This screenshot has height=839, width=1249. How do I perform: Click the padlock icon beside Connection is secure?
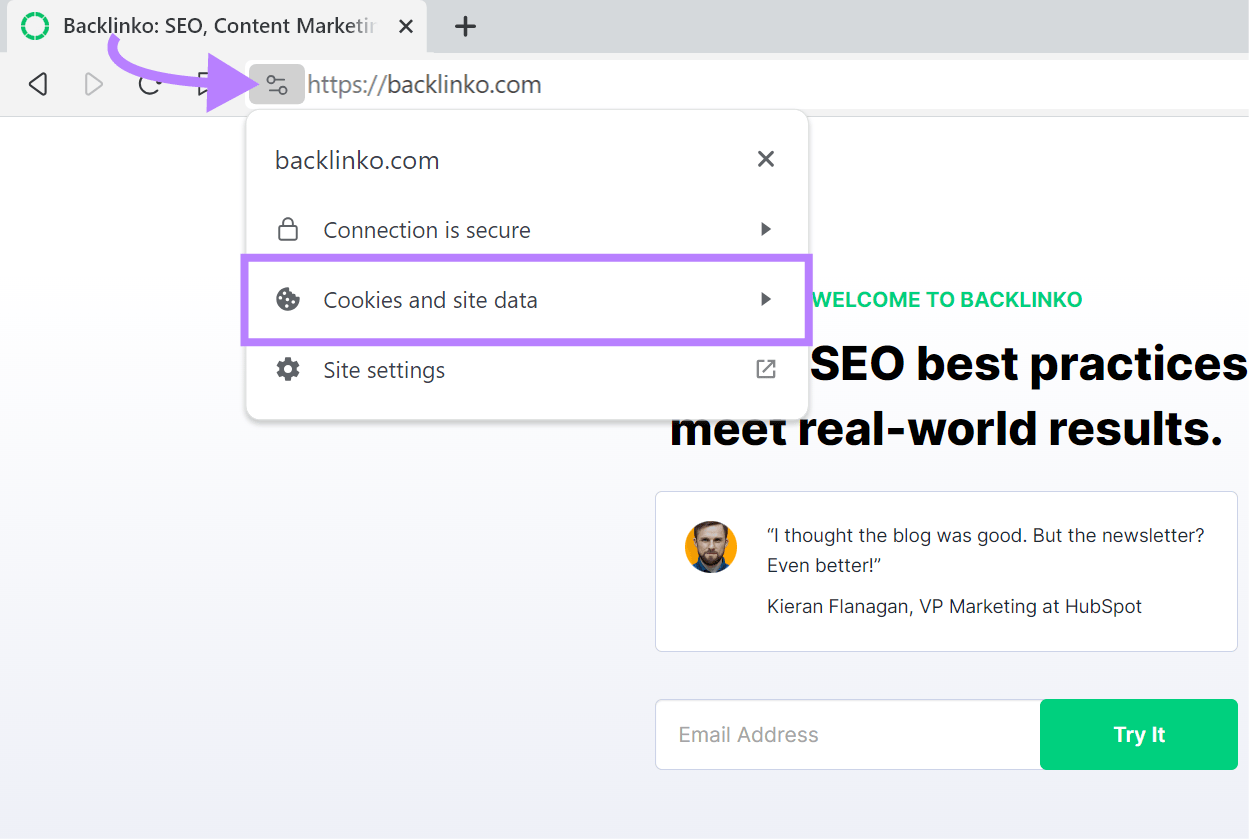click(288, 229)
